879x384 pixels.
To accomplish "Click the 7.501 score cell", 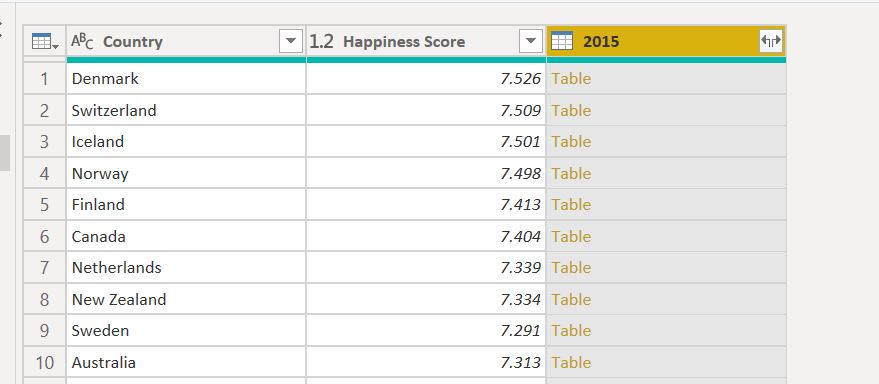I will pos(426,142).
